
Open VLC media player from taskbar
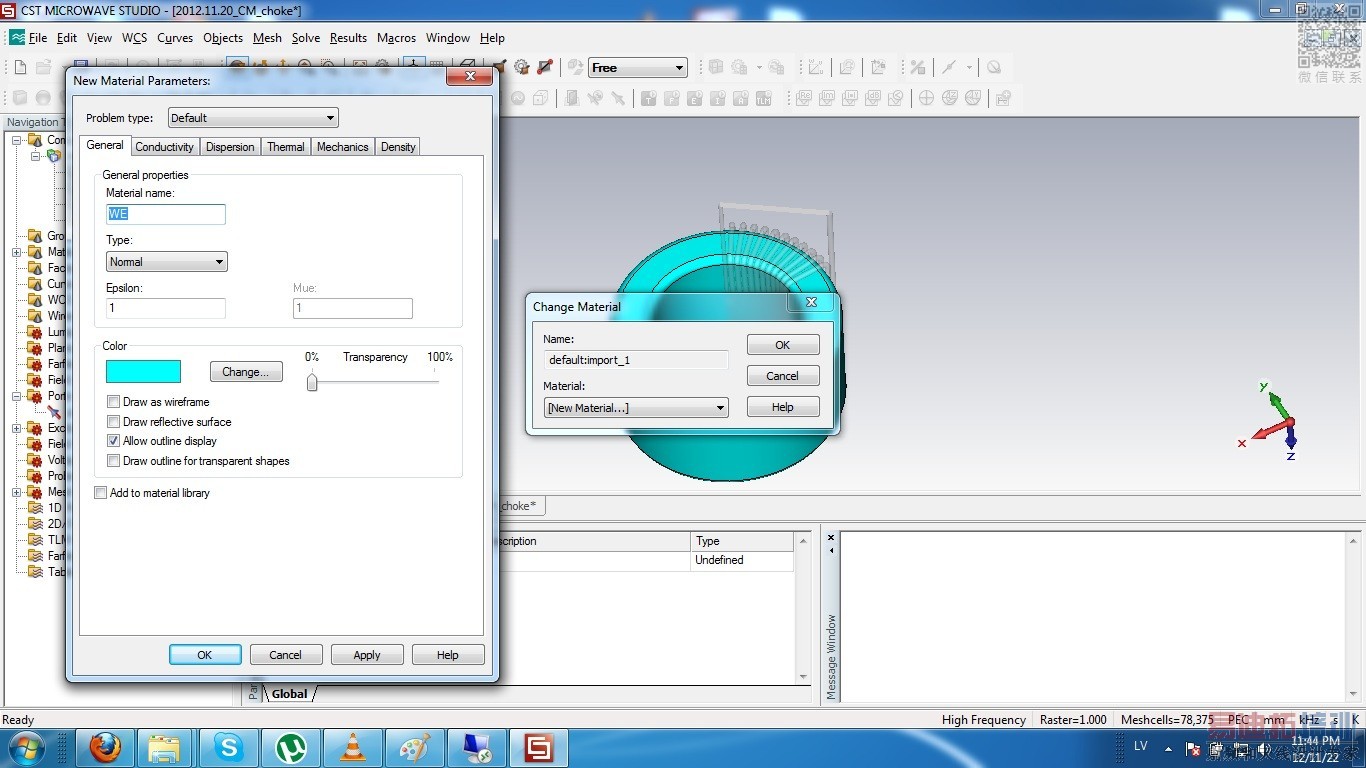pos(353,747)
